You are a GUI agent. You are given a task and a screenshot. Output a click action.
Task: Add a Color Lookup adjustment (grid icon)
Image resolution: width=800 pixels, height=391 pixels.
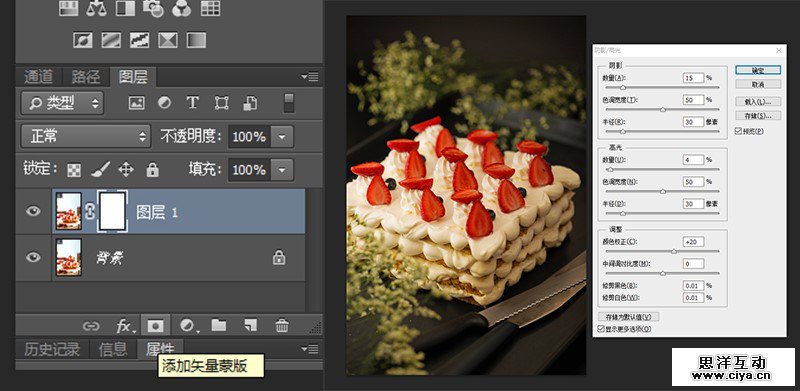(x=210, y=8)
